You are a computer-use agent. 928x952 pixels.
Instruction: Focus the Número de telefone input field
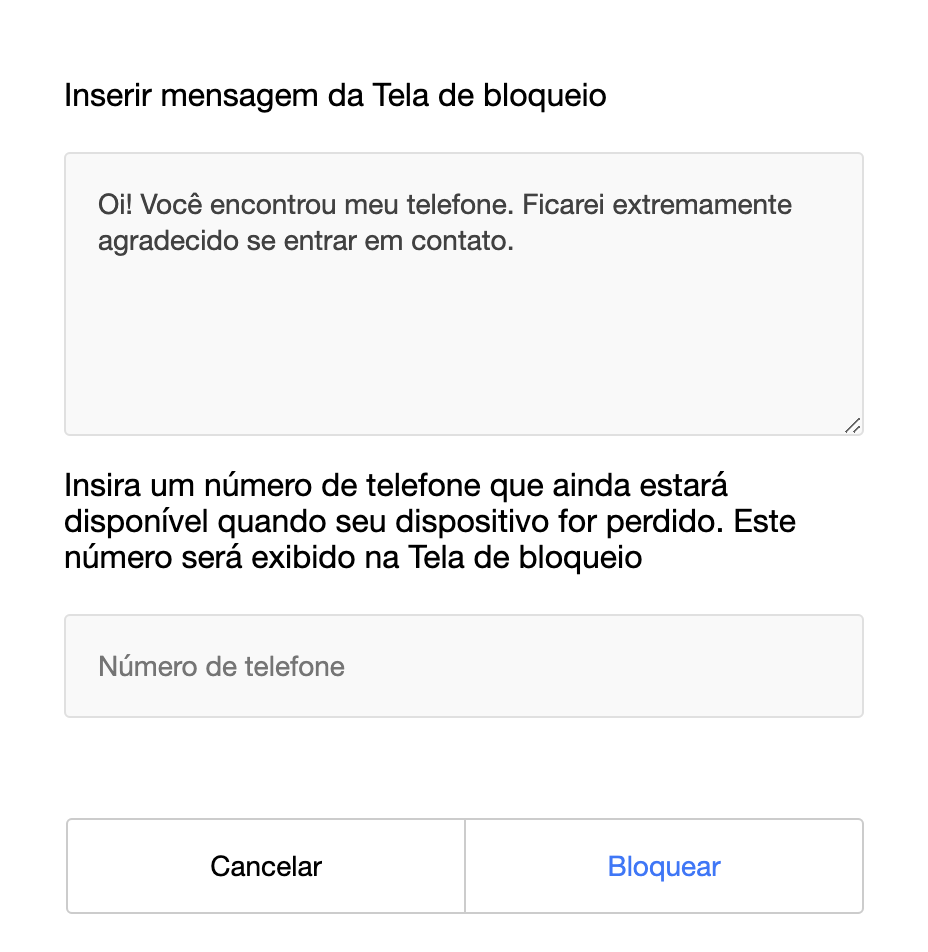click(x=464, y=666)
